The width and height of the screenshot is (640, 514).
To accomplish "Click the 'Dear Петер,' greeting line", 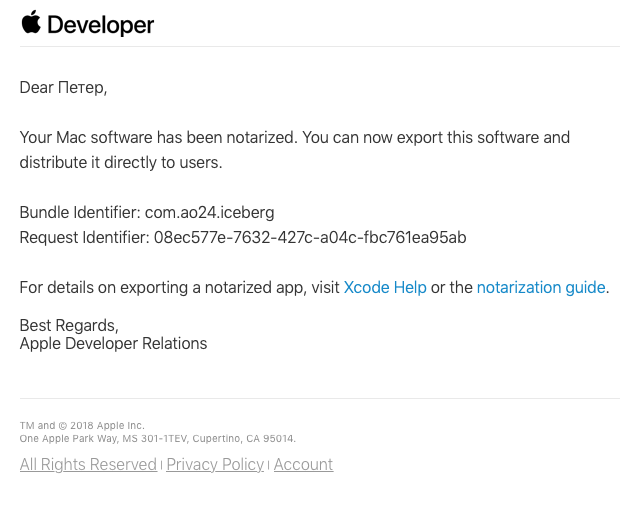I will [63, 88].
